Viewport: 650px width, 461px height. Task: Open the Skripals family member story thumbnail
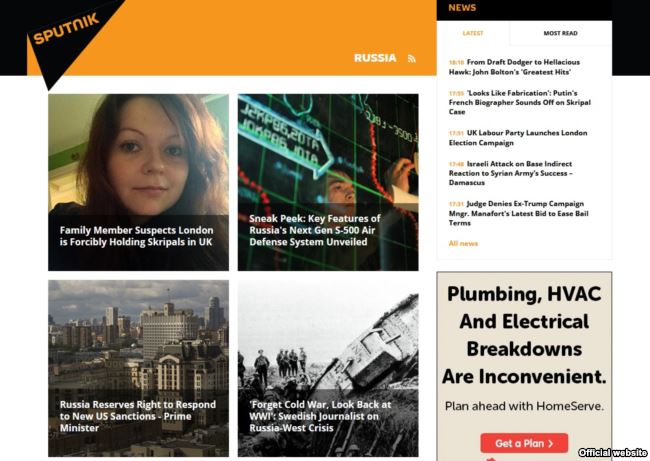point(138,182)
